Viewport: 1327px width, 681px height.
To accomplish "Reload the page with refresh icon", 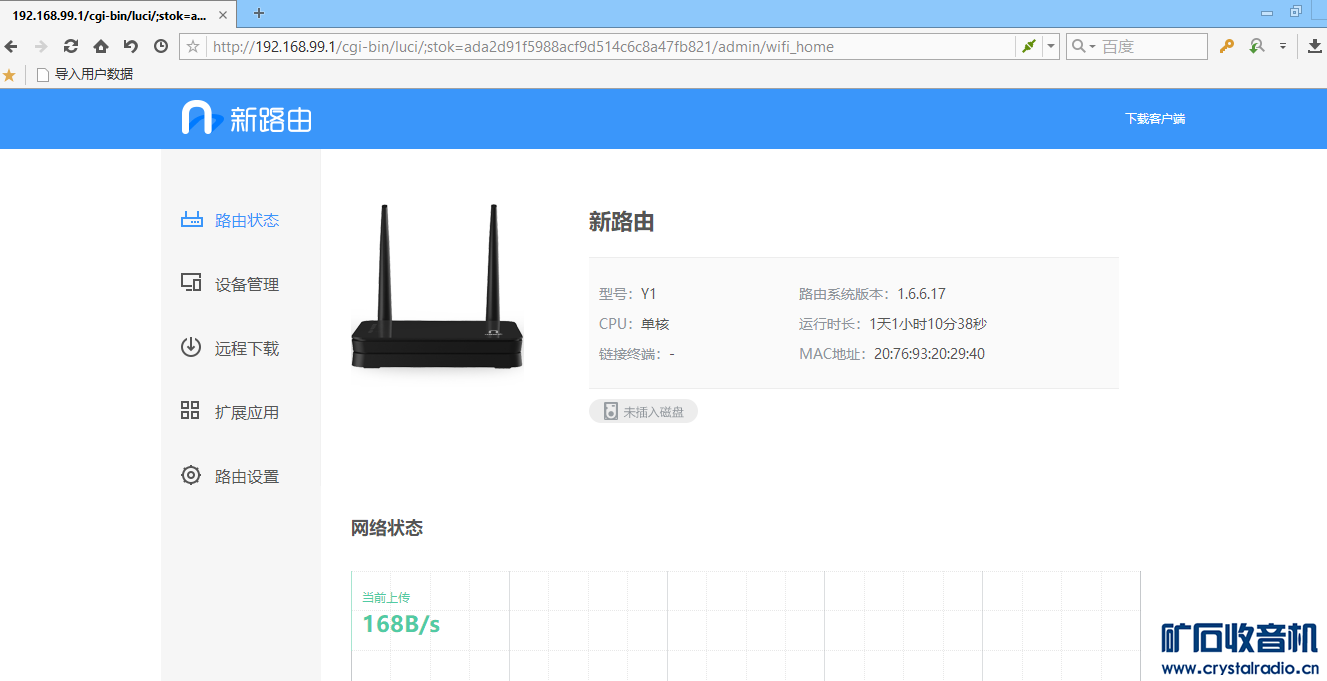I will [71, 46].
